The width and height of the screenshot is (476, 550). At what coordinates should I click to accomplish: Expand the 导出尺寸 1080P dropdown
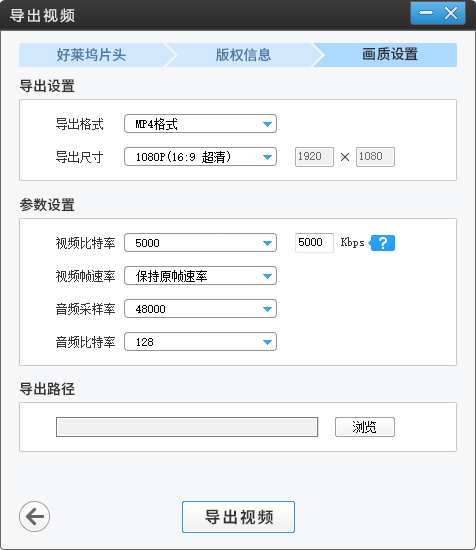pyautogui.click(x=200, y=157)
